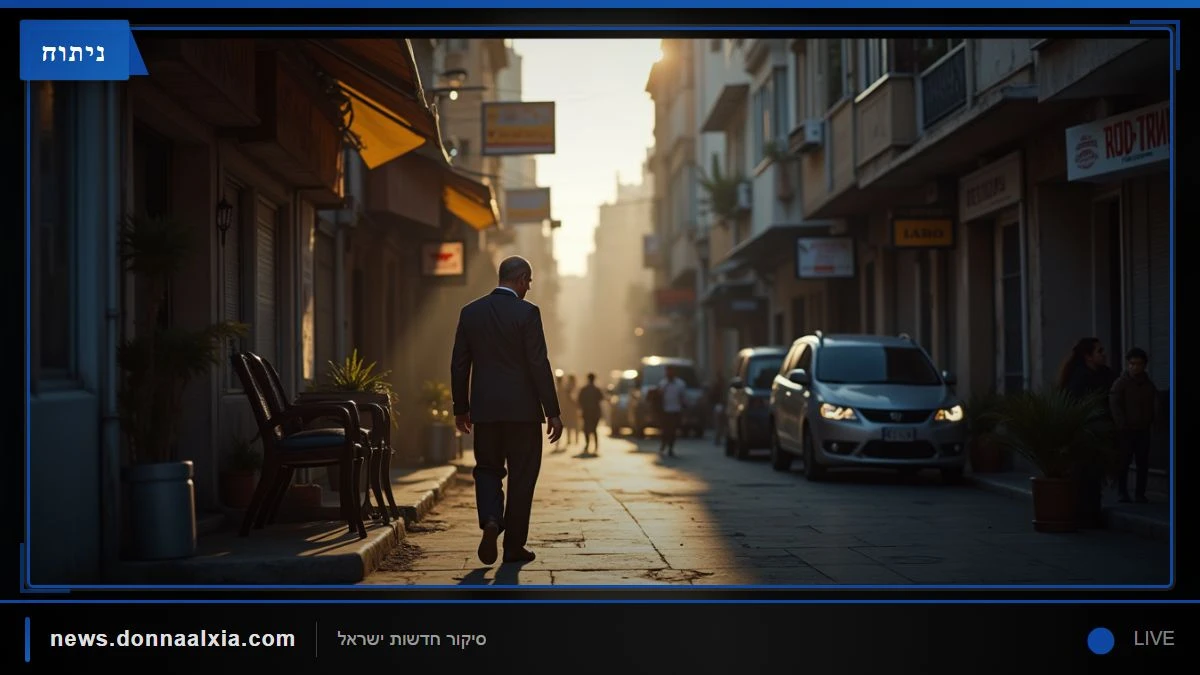
Task: Click the סיקור חדשות ישראל caption
Action: (411, 639)
